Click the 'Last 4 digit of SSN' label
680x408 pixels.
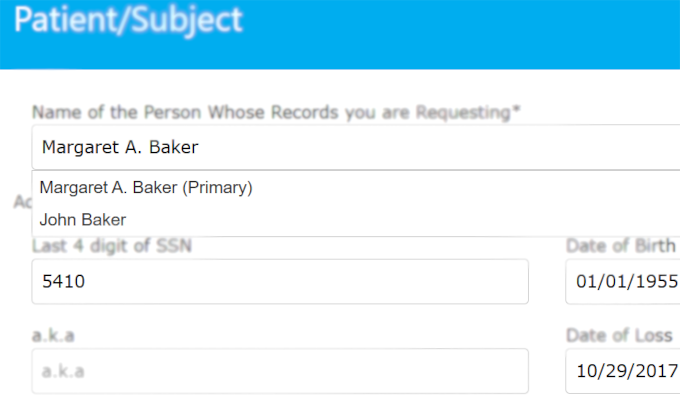click(x=111, y=246)
